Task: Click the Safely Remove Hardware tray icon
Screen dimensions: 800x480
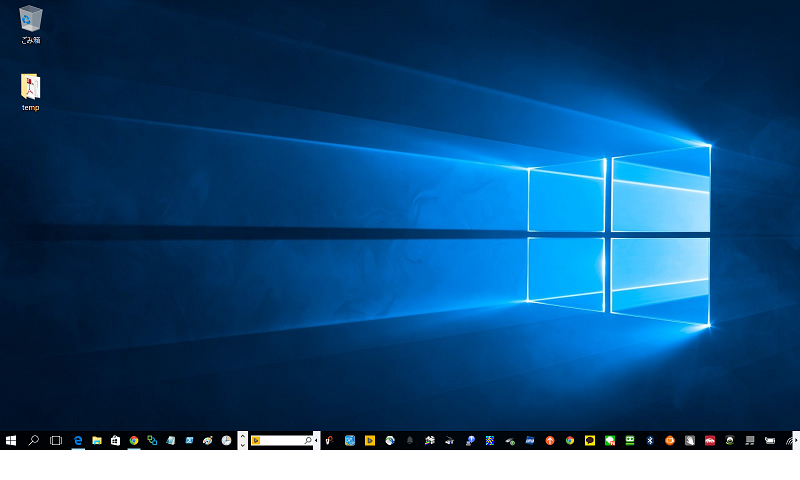Action: [510, 441]
